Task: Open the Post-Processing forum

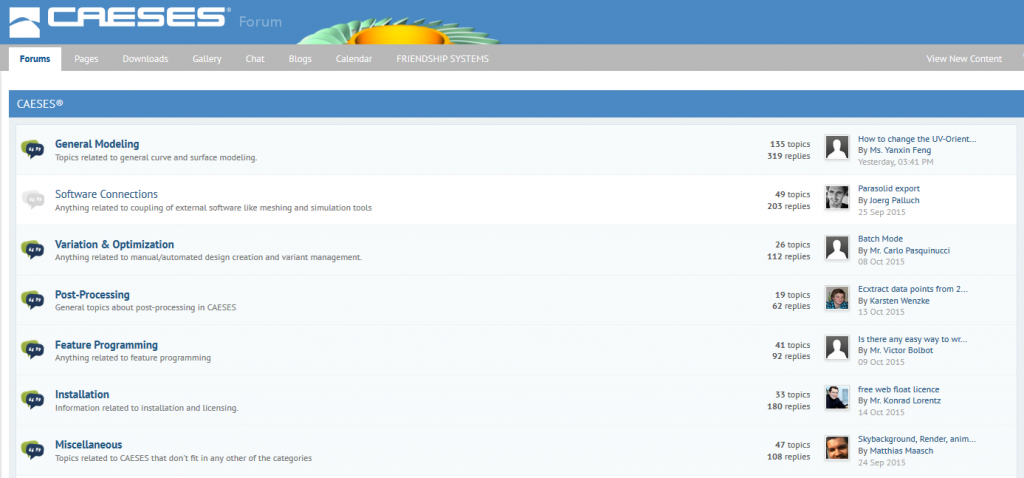Action: click(x=92, y=295)
